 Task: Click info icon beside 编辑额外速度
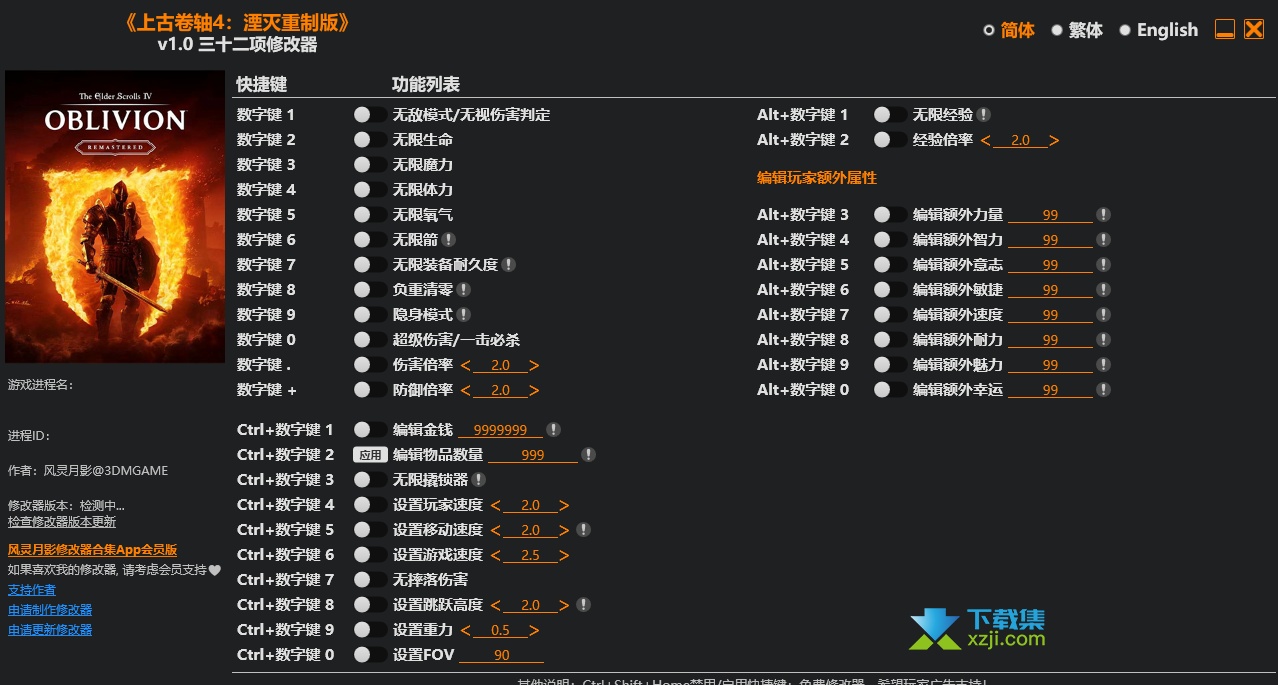point(1104,315)
